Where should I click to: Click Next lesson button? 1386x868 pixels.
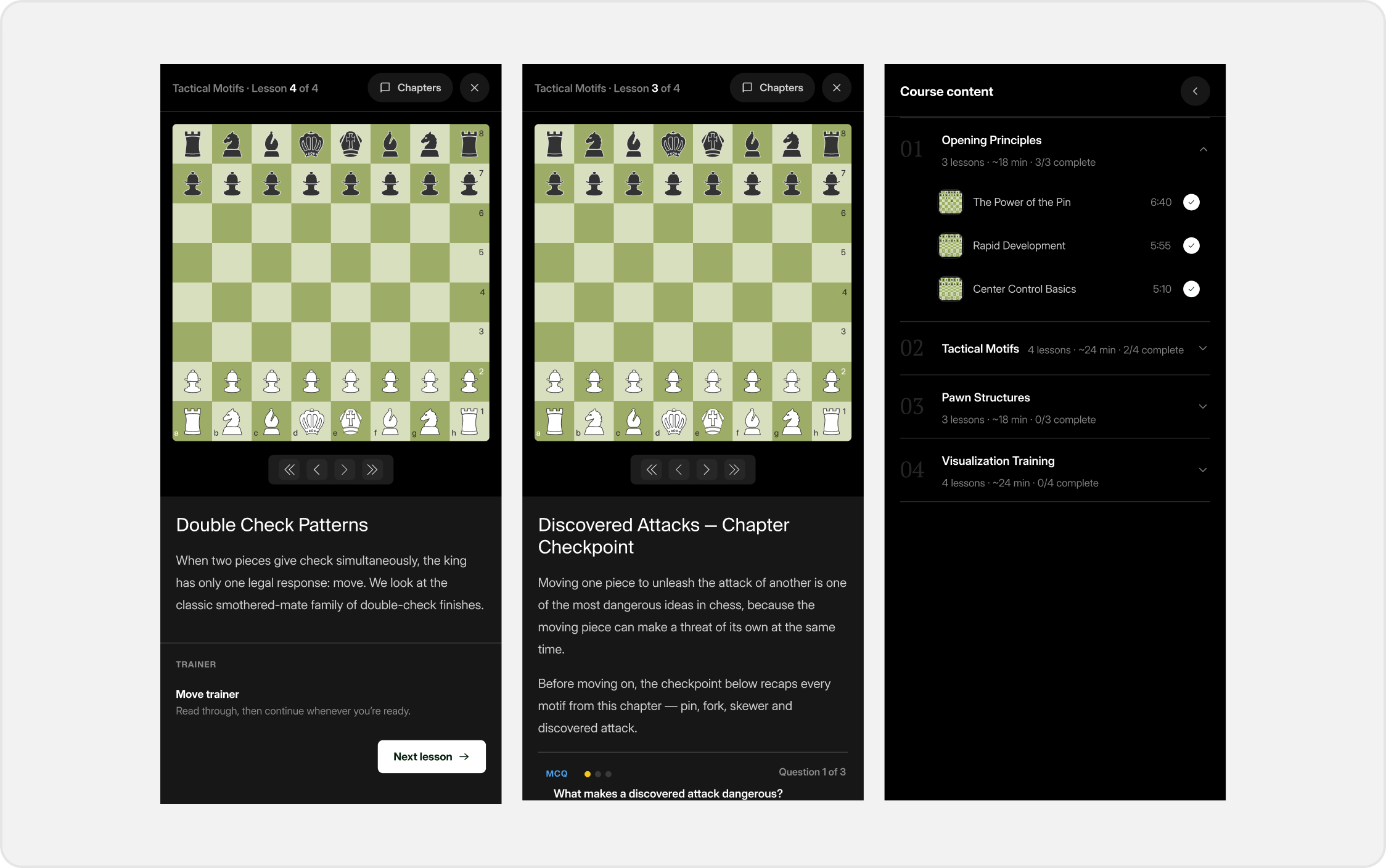click(x=432, y=756)
